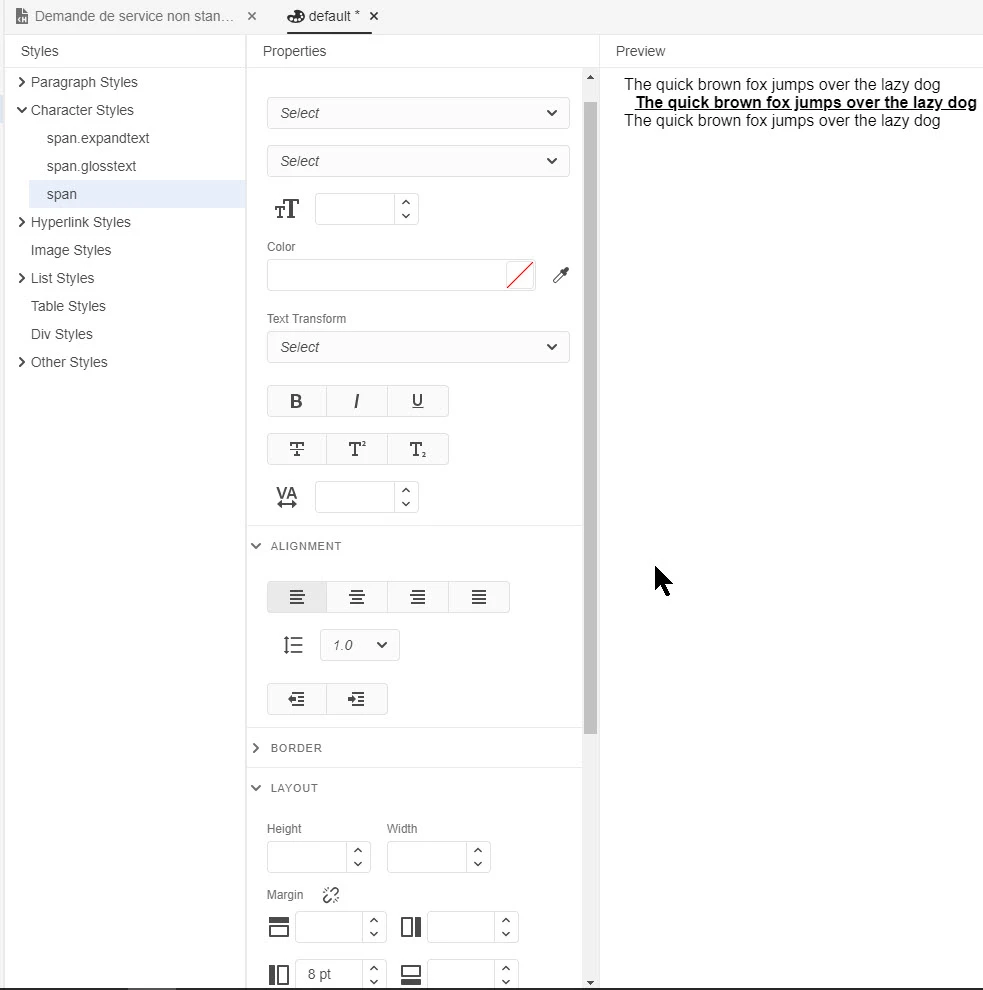Image resolution: width=983 pixels, height=990 pixels.
Task: Decrease the font size stepper
Action: [x=406, y=216]
